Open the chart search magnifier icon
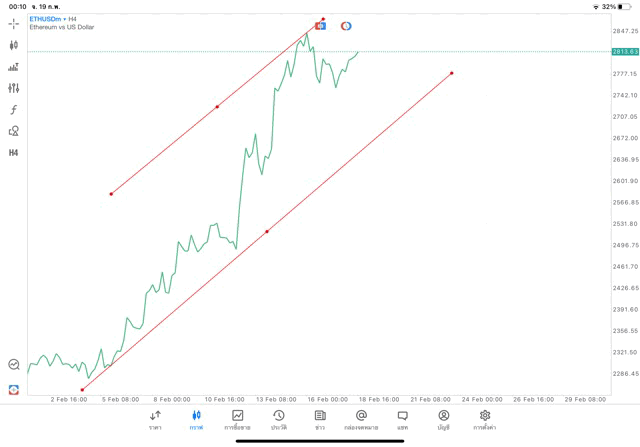 pyautogui.click(x=13, y=365)
